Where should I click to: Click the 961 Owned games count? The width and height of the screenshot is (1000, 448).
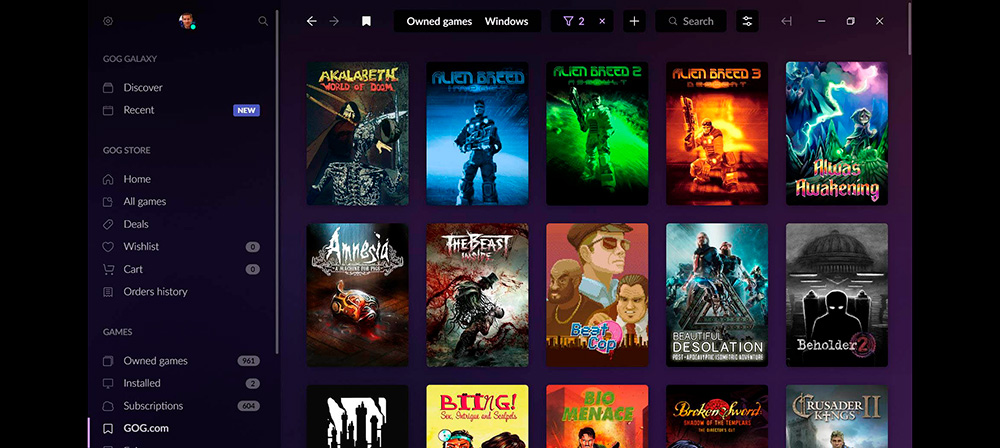pos(249,361)
